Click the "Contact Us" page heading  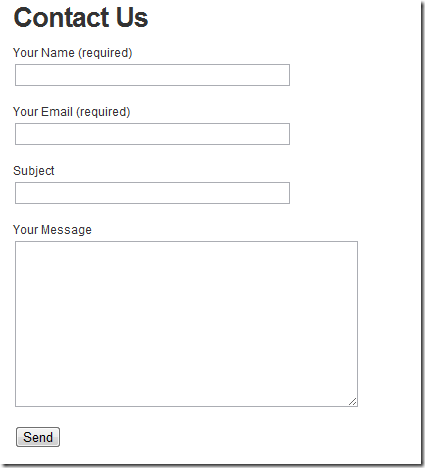point(81,18)
